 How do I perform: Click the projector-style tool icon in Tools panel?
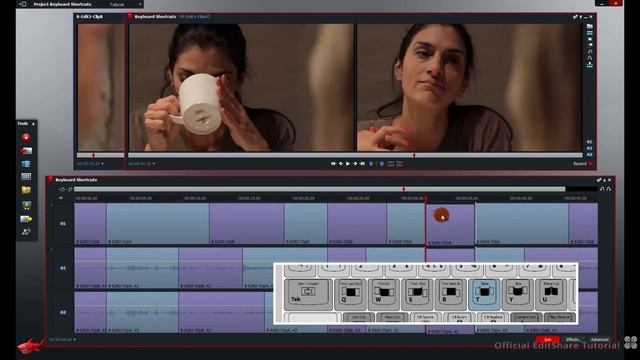pos(26,205)
